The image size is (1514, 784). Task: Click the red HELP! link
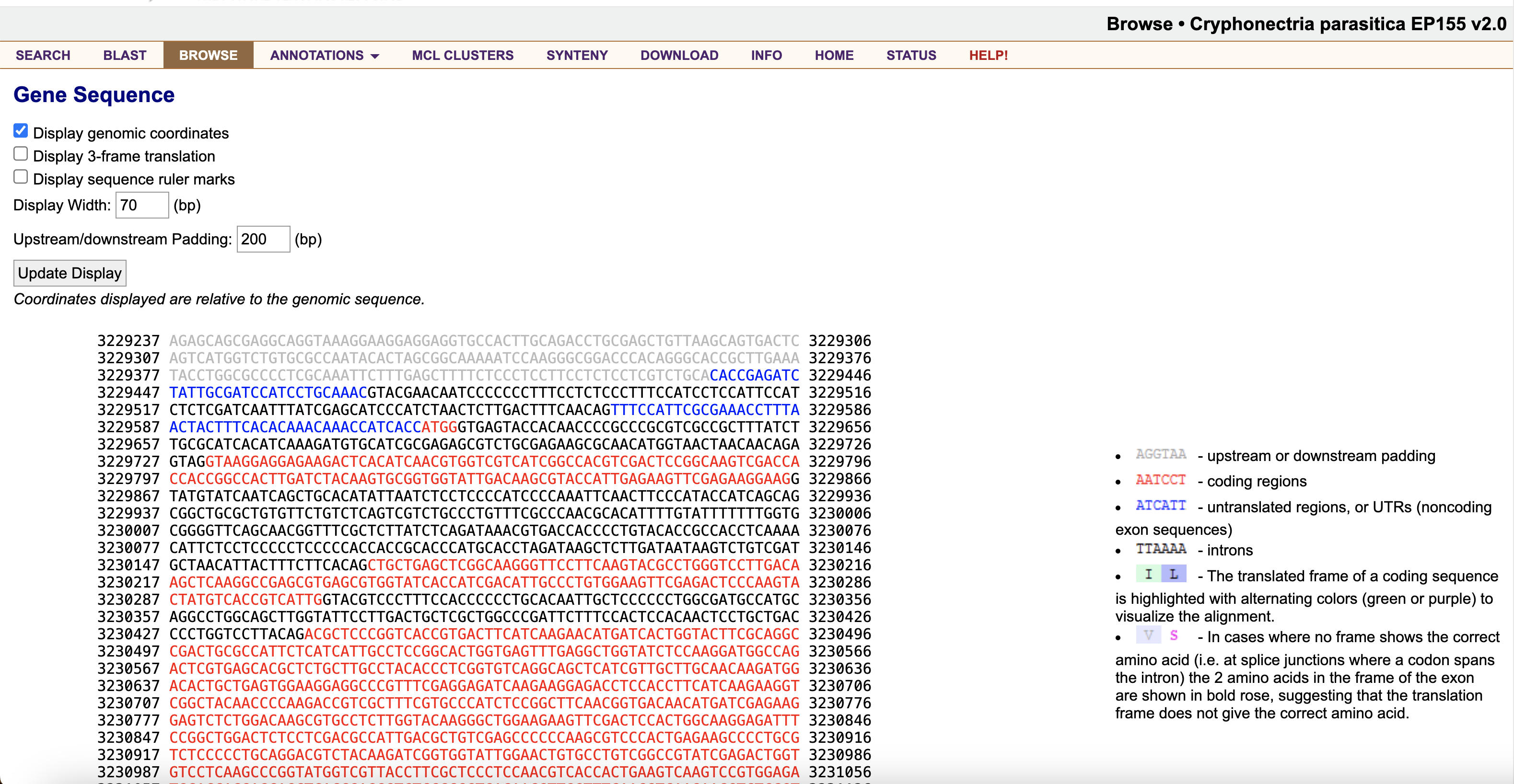988,55
